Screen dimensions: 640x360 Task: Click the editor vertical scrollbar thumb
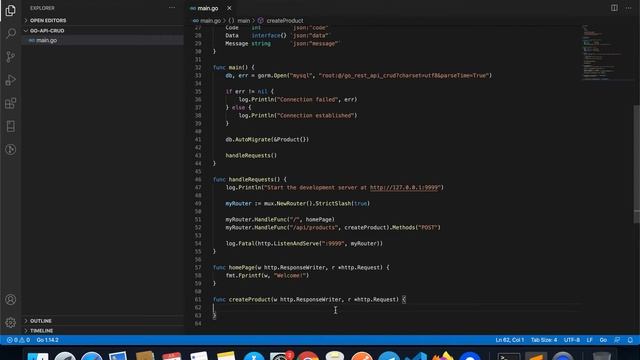pyautogui.click(x=636, y=163)
